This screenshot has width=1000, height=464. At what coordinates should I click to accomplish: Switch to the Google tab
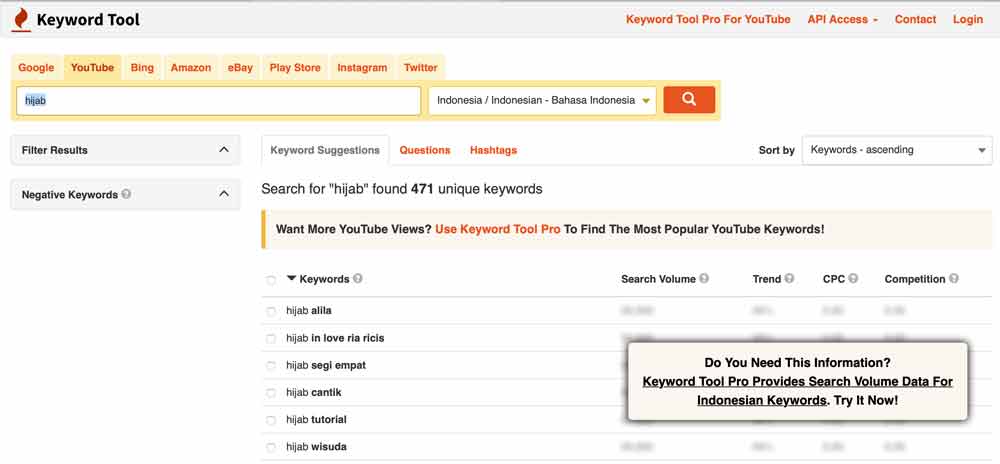tap(36, 68)
